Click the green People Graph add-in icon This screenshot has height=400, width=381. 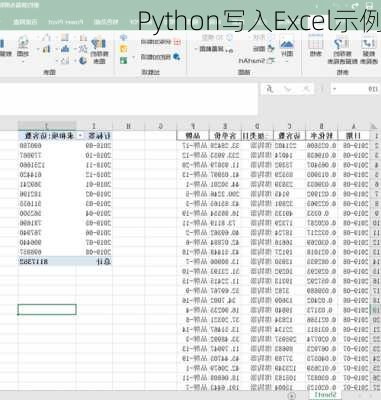(x=124, y=60)
